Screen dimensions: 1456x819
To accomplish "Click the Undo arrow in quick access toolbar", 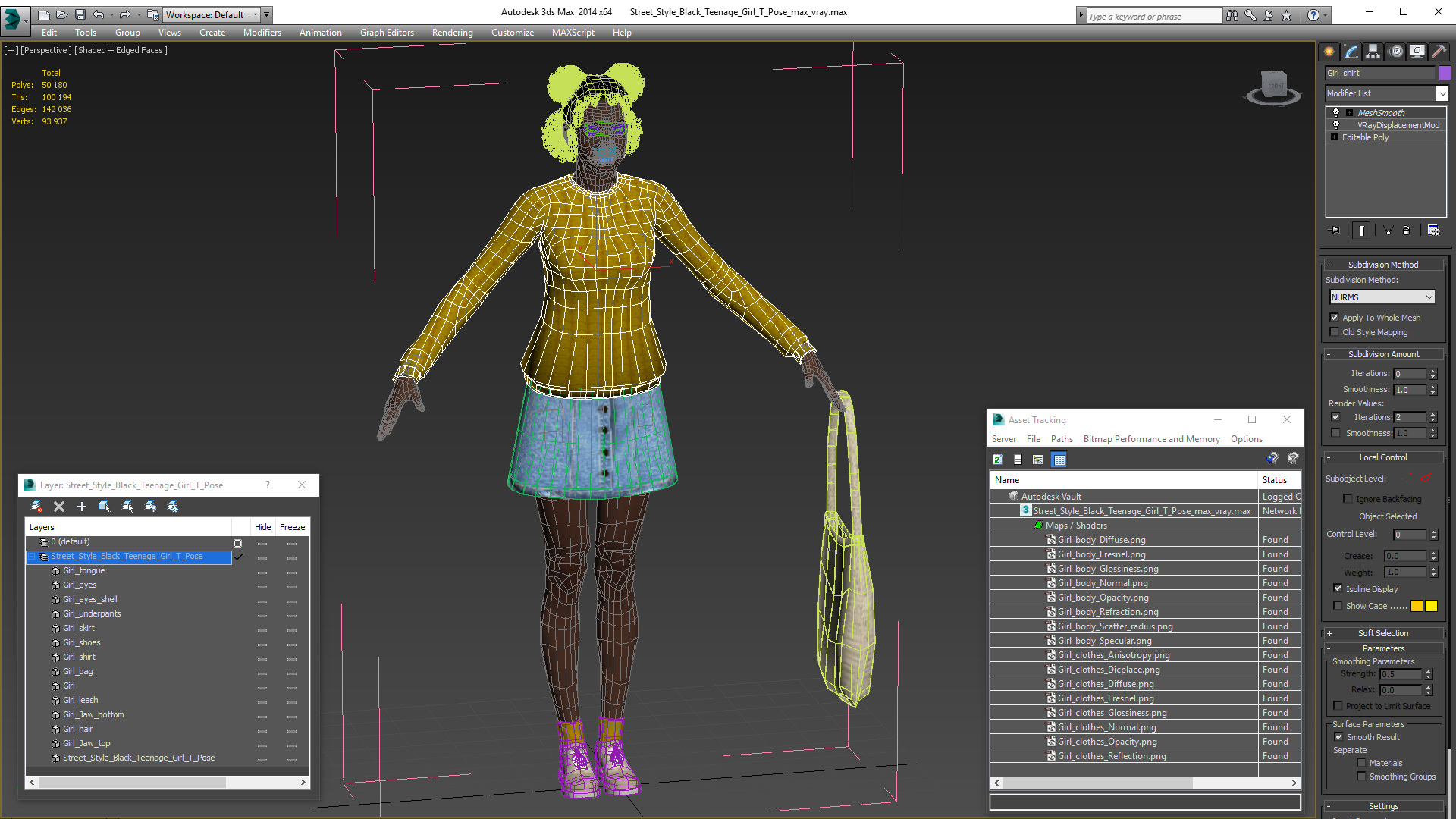I will click(x=98, y=14).
